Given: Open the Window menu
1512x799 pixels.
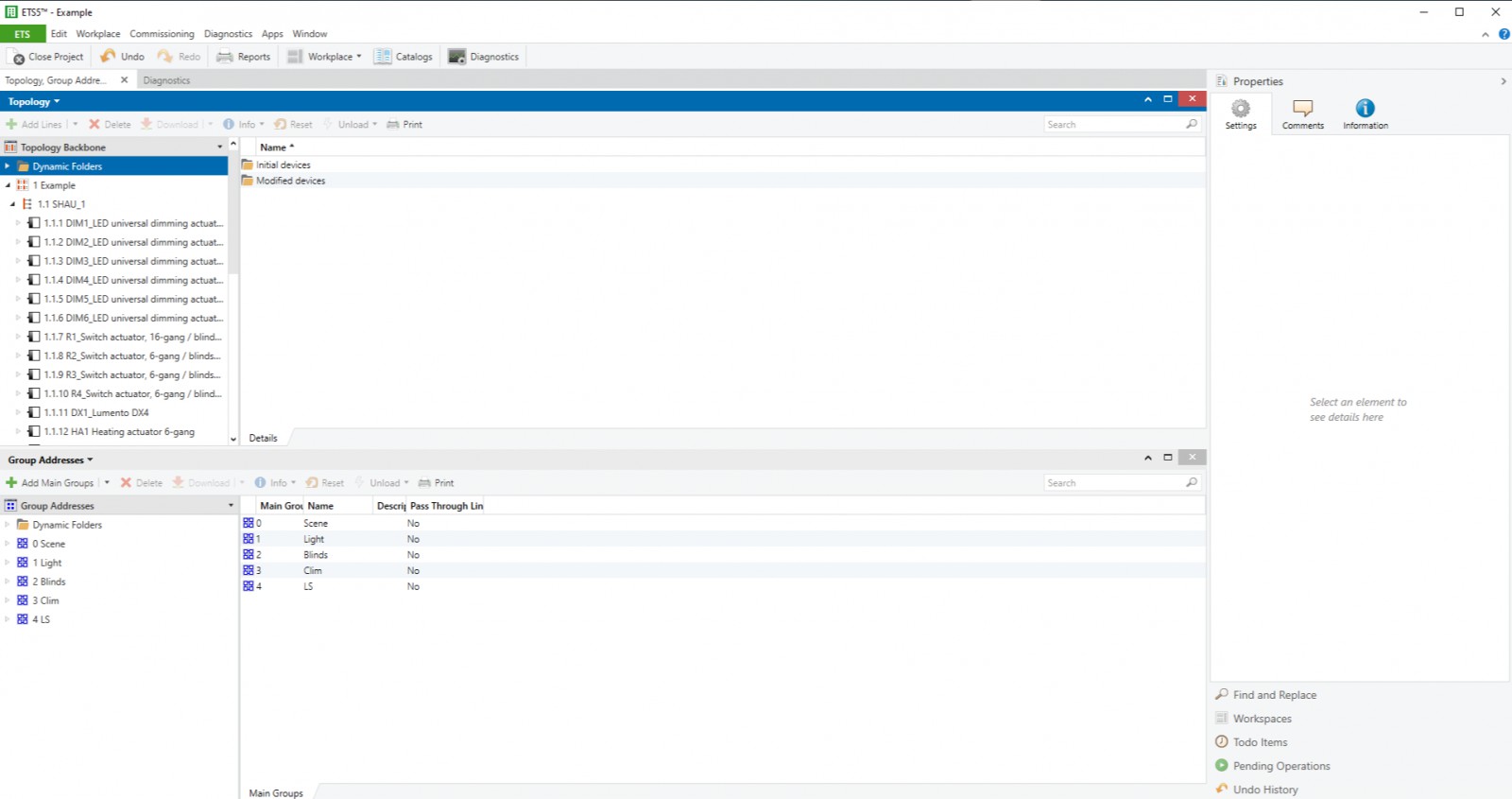Looking at the screenshot, I should pos(310,34).
